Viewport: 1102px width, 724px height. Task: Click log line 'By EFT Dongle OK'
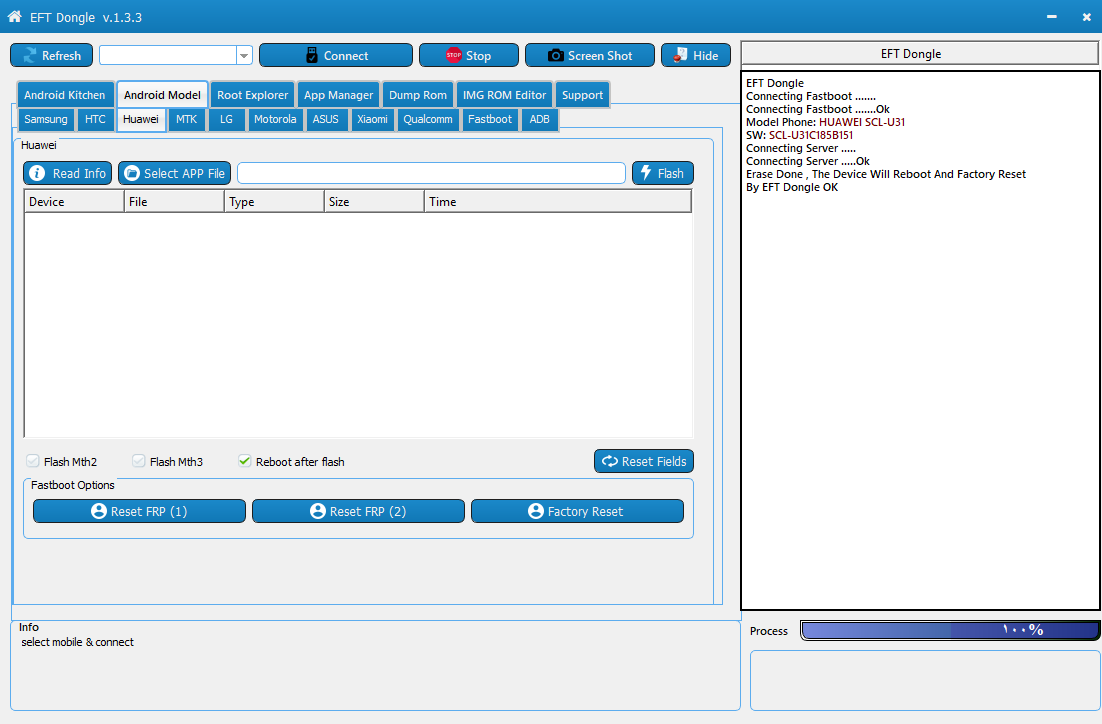pyautogui.click(x=791, y=187)
